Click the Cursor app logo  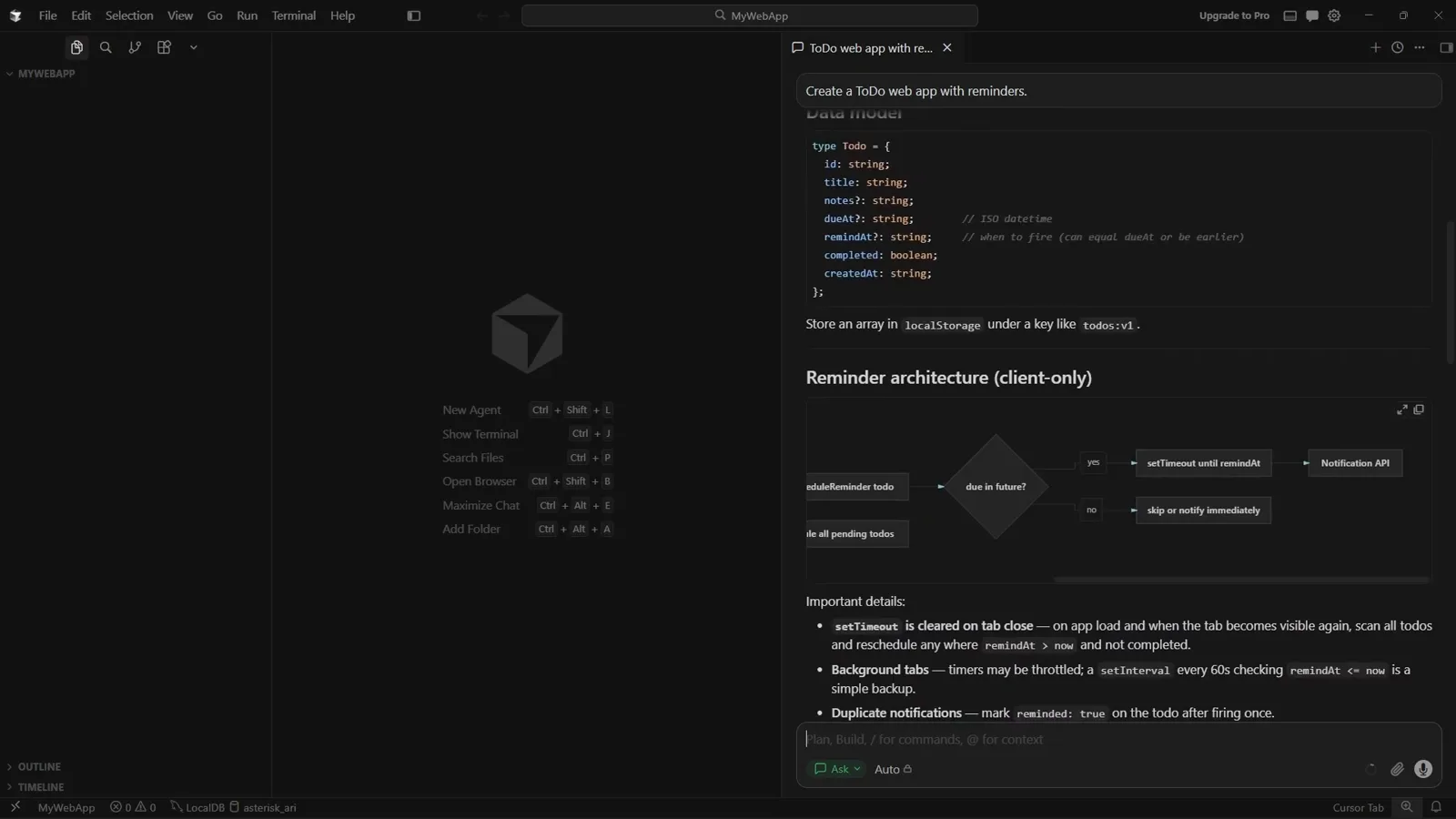[x=15, y=15]
